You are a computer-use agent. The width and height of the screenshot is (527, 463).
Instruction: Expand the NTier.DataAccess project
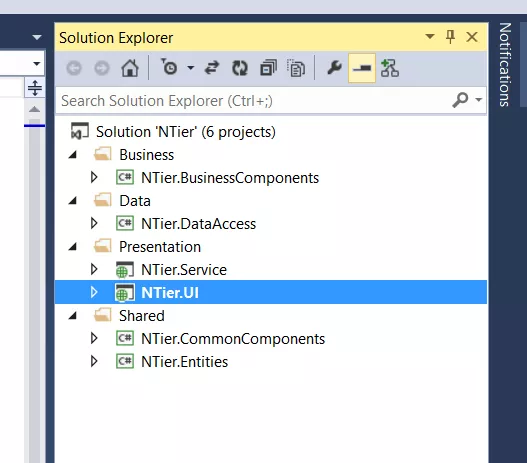click(94, 223)
